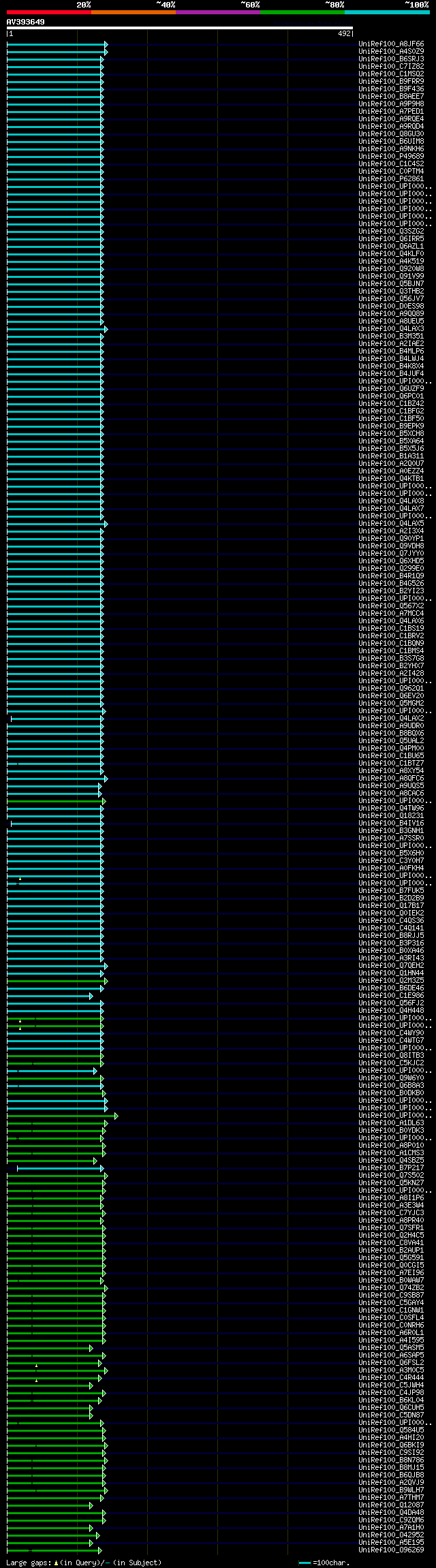Choose the UniRef100_A9P9H8 label
Image resolution: width=436 pixels, height=1568 pixels.
coord(391,104)
